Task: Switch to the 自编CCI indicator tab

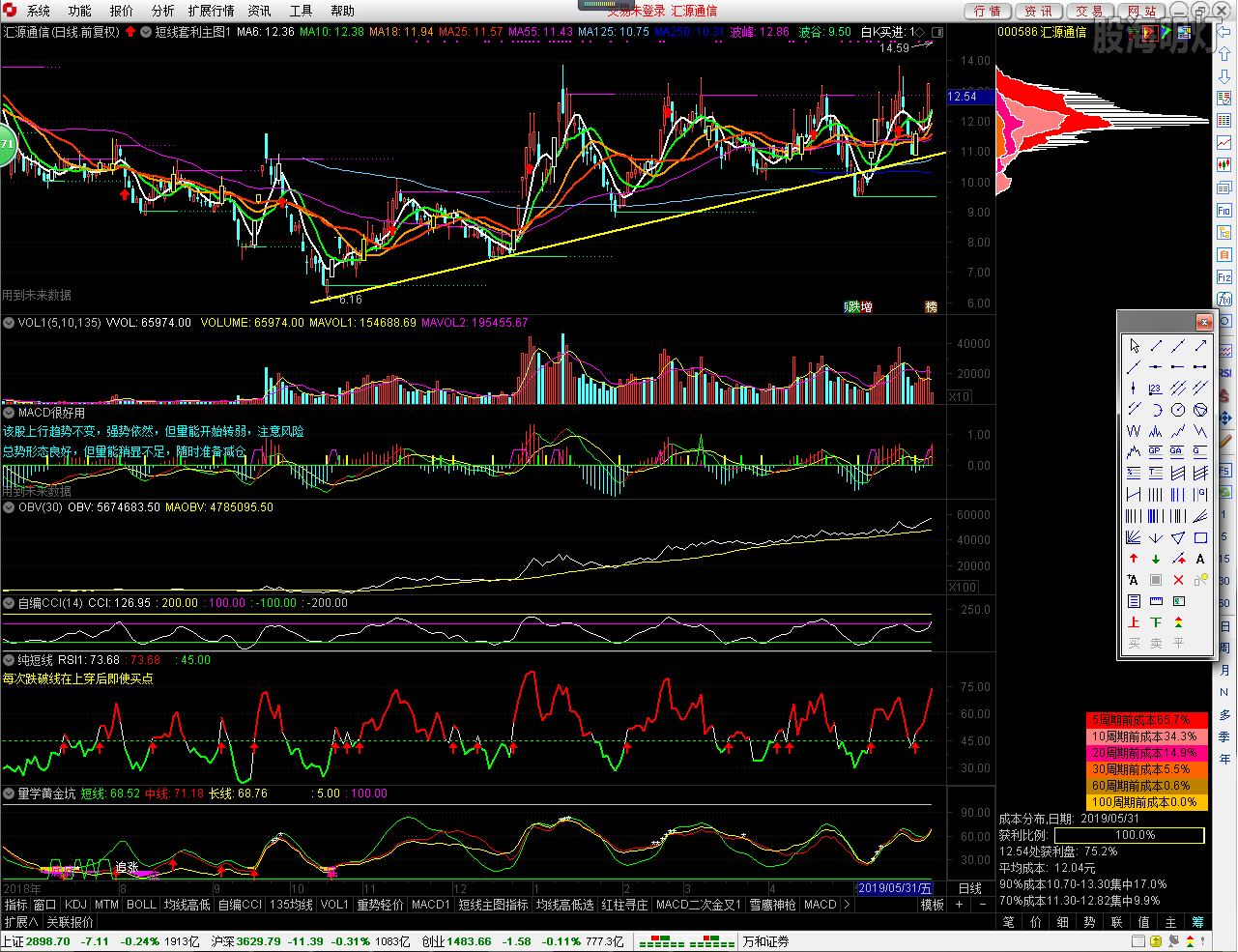Action: click(240, 905)
